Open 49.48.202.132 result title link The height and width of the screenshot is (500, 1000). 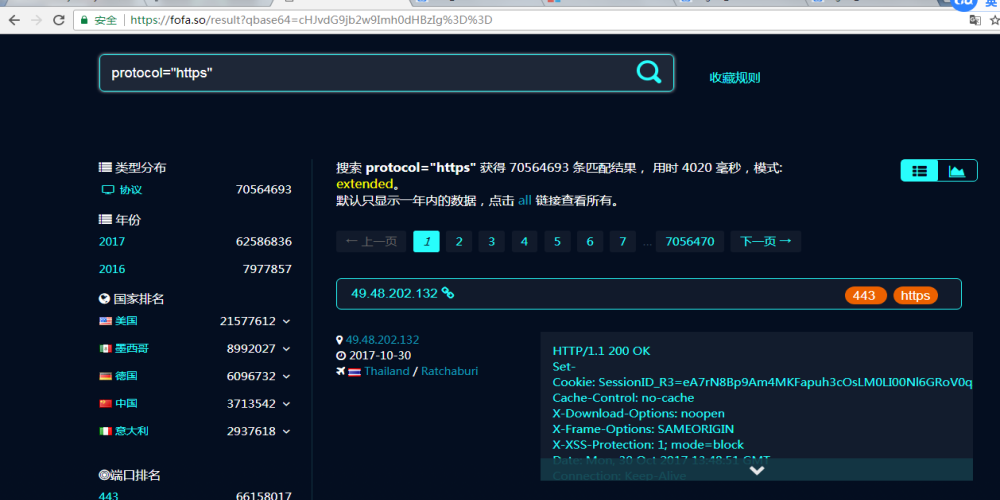(394, 293)
